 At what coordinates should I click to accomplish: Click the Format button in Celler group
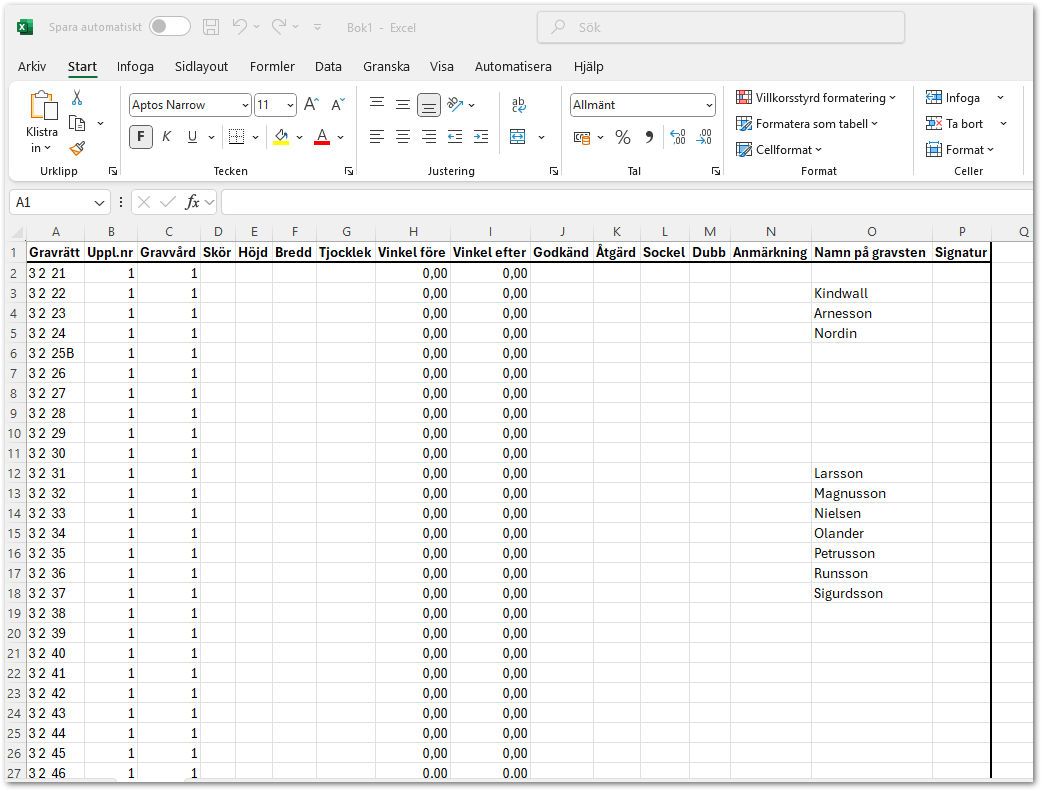[x=960, y=150]
